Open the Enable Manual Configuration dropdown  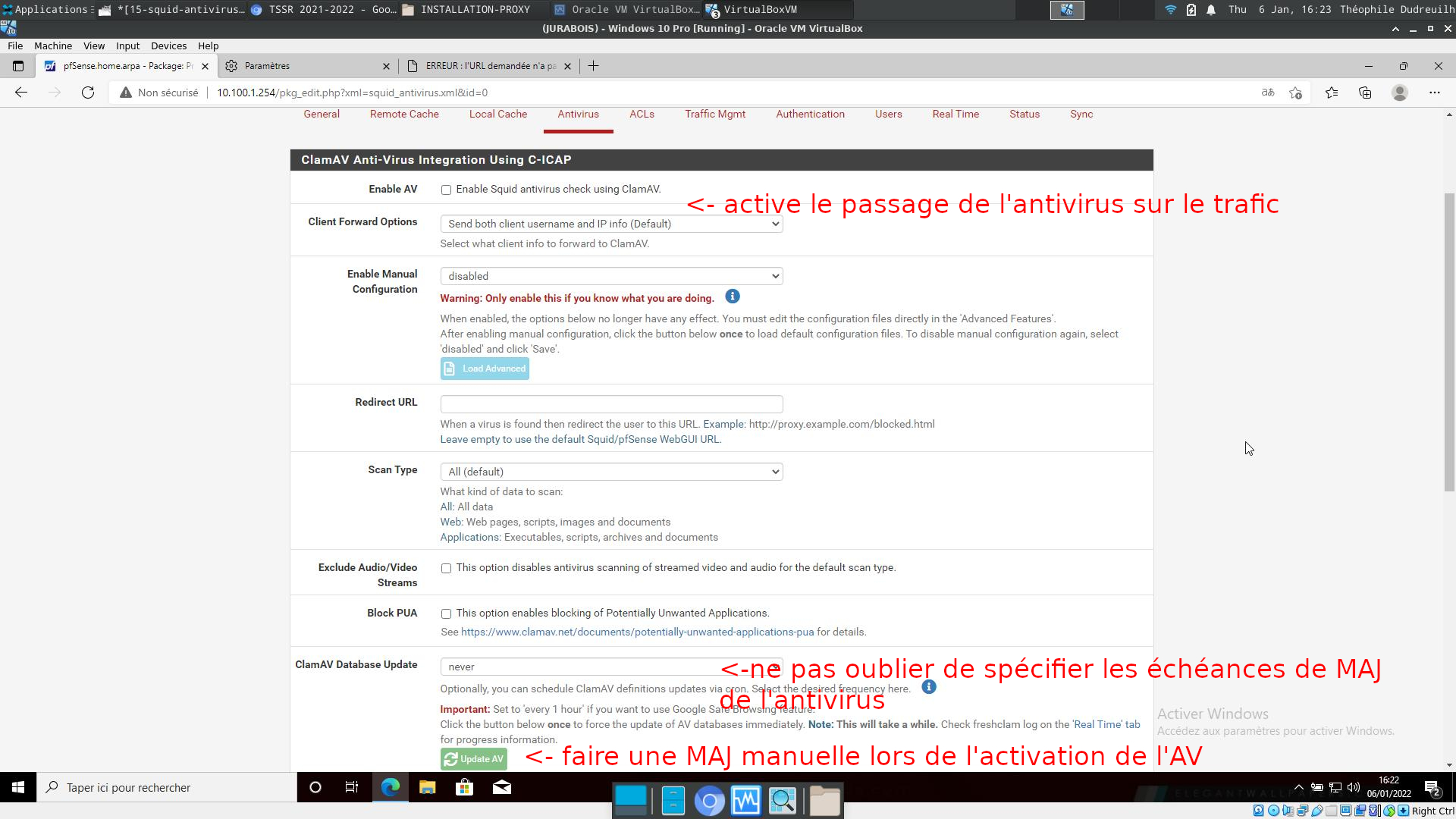point(611,276)
